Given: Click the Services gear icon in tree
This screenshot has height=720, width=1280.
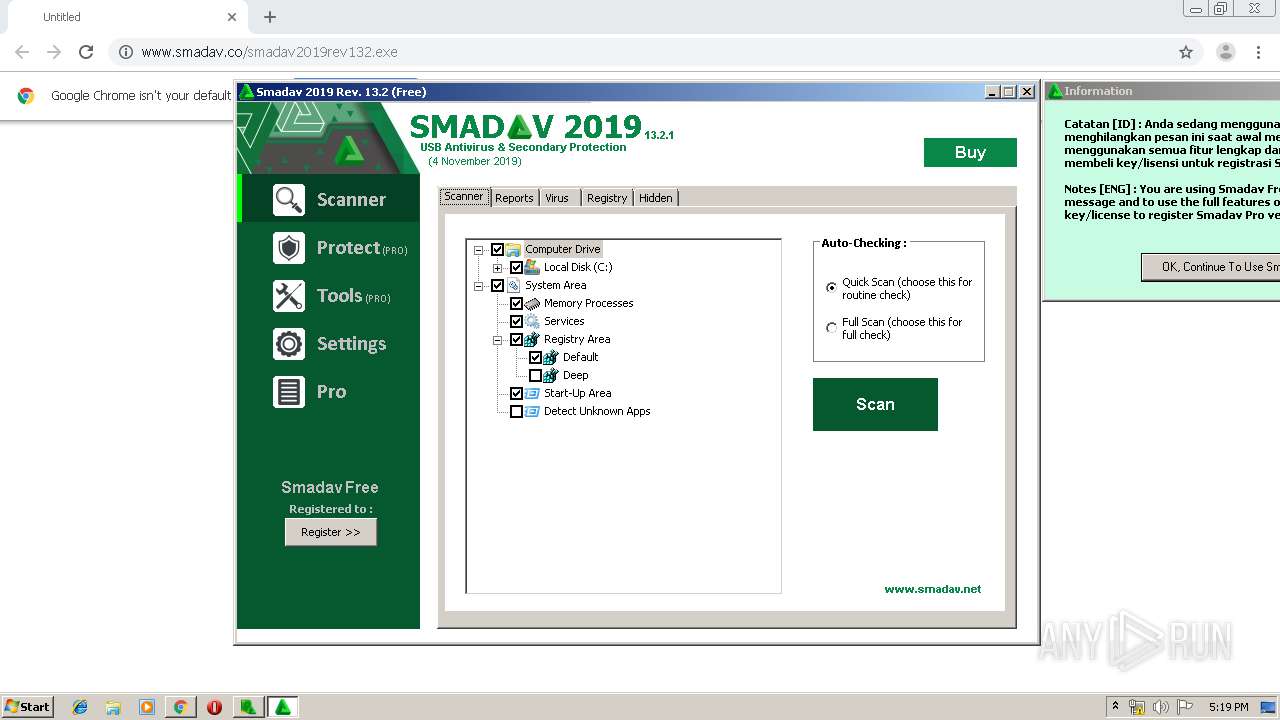Looking at the screenshot, I should [x=533, y=321].
